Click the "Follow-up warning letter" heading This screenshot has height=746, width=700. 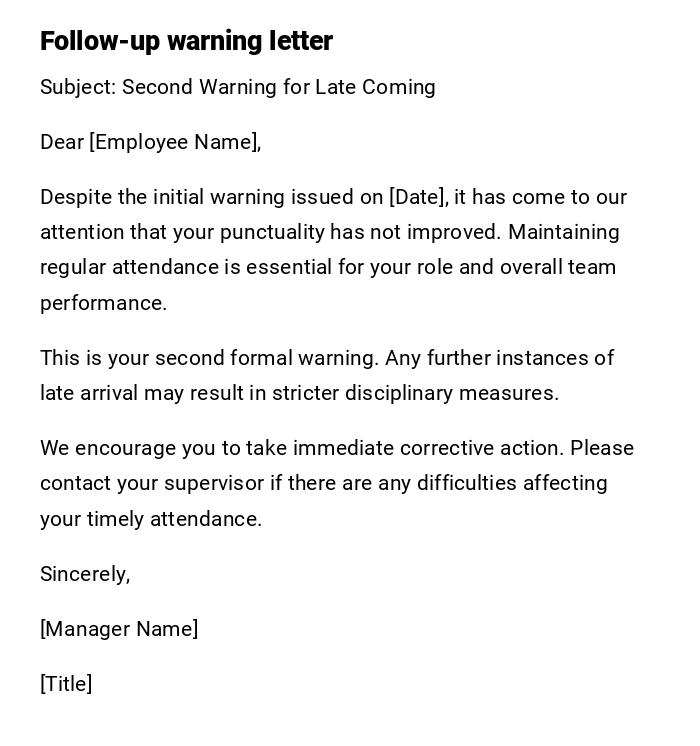pyautogui.click(x=186, y=41)
